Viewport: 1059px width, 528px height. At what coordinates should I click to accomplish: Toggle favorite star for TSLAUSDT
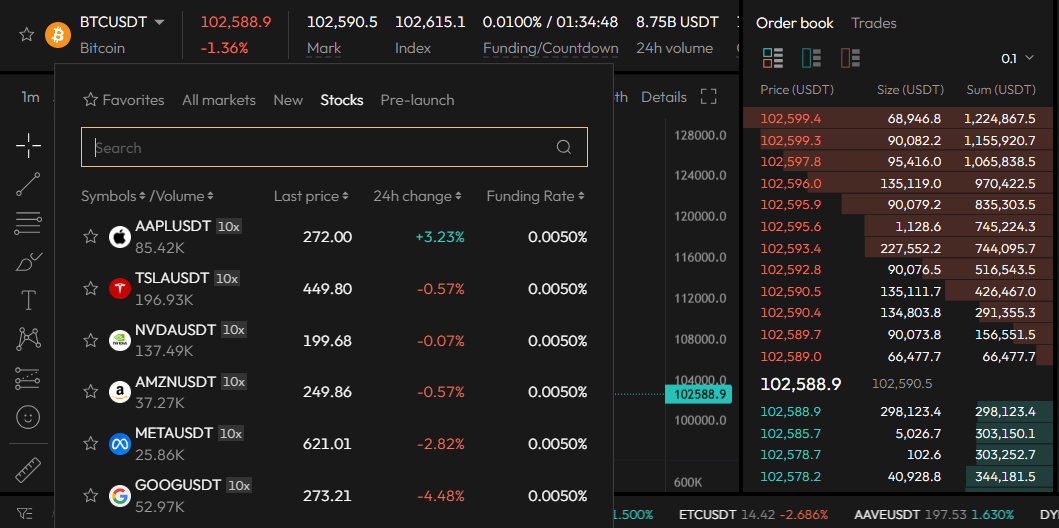pos(91,289)
